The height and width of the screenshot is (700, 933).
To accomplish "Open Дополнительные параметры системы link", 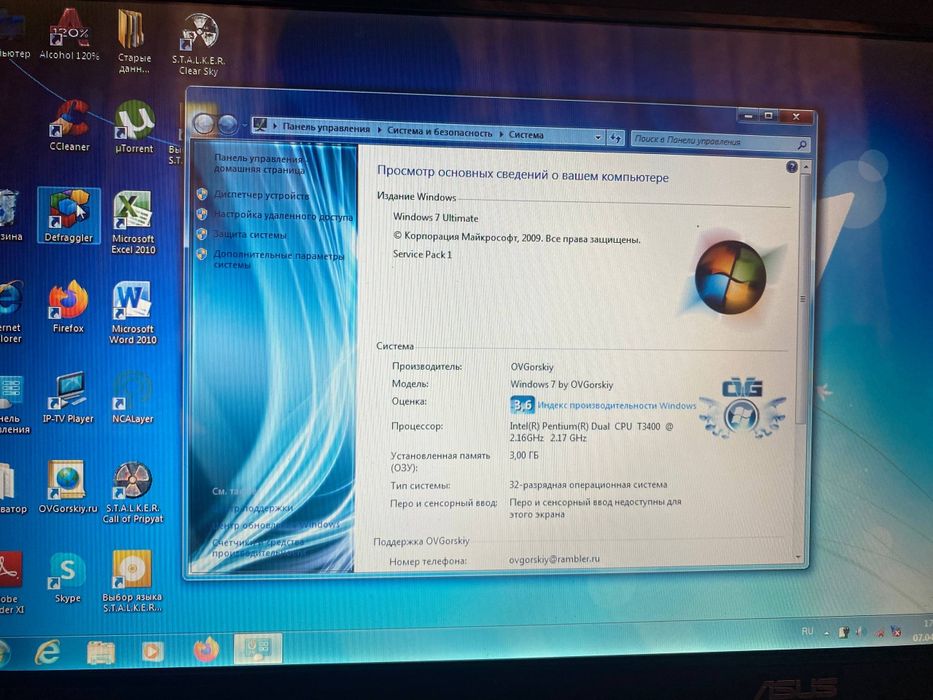I will click(278, 260).
